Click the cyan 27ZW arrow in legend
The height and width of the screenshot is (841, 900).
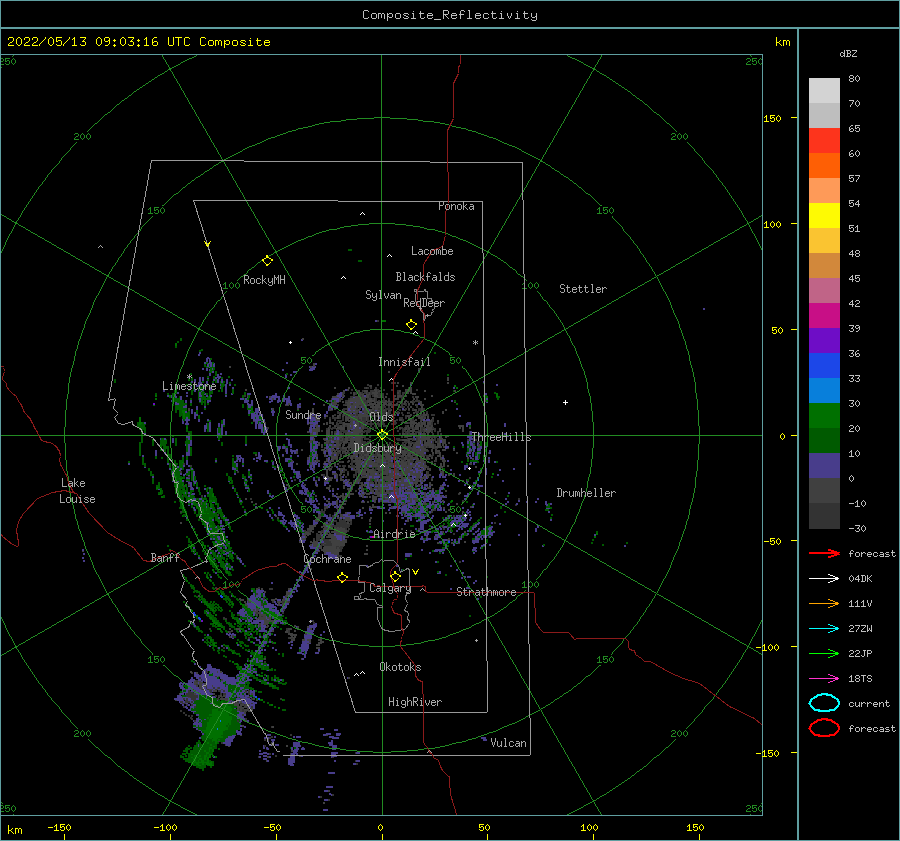point(824,629)
